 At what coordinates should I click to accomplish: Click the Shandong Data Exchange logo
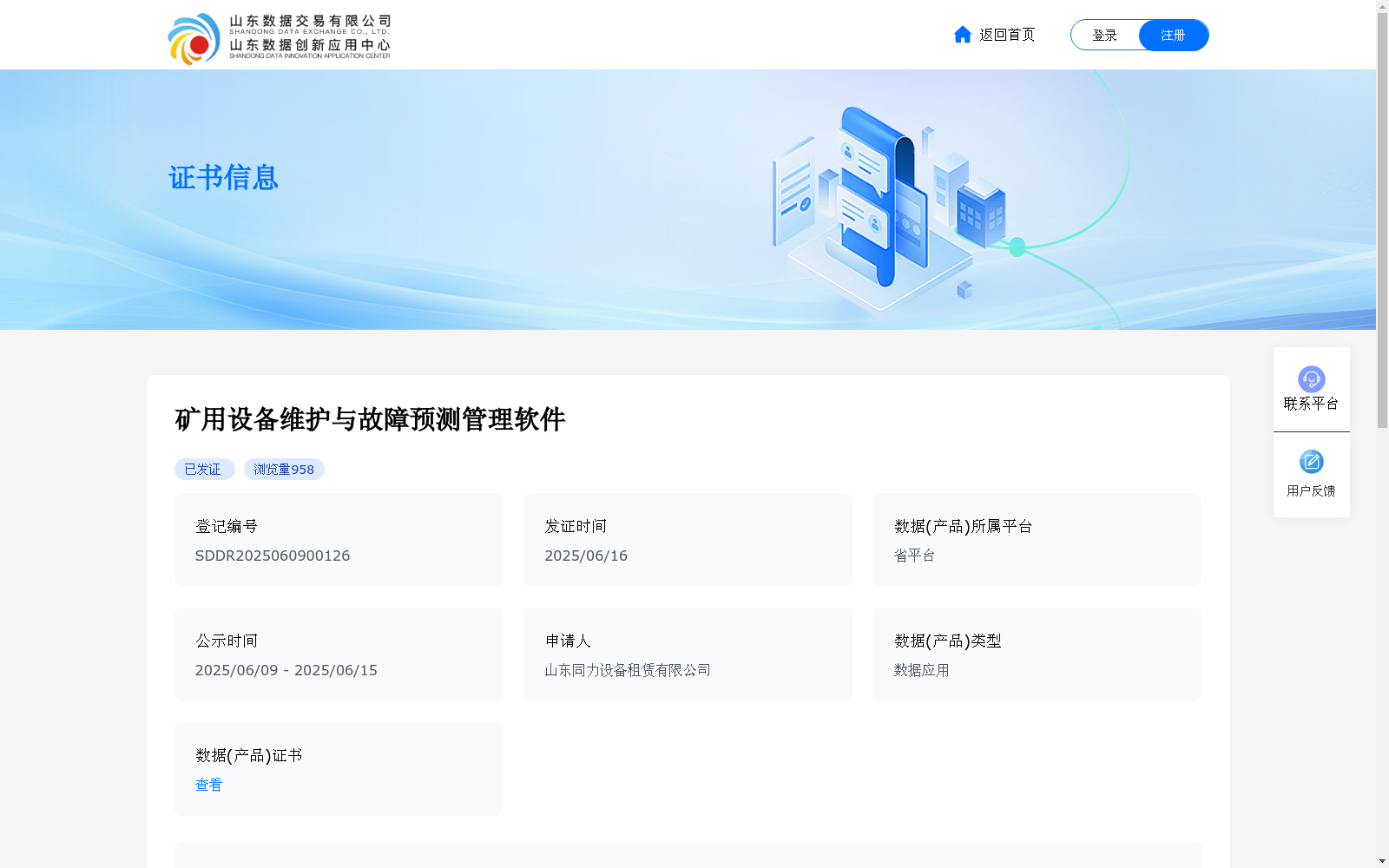click(x=279, y=38)
